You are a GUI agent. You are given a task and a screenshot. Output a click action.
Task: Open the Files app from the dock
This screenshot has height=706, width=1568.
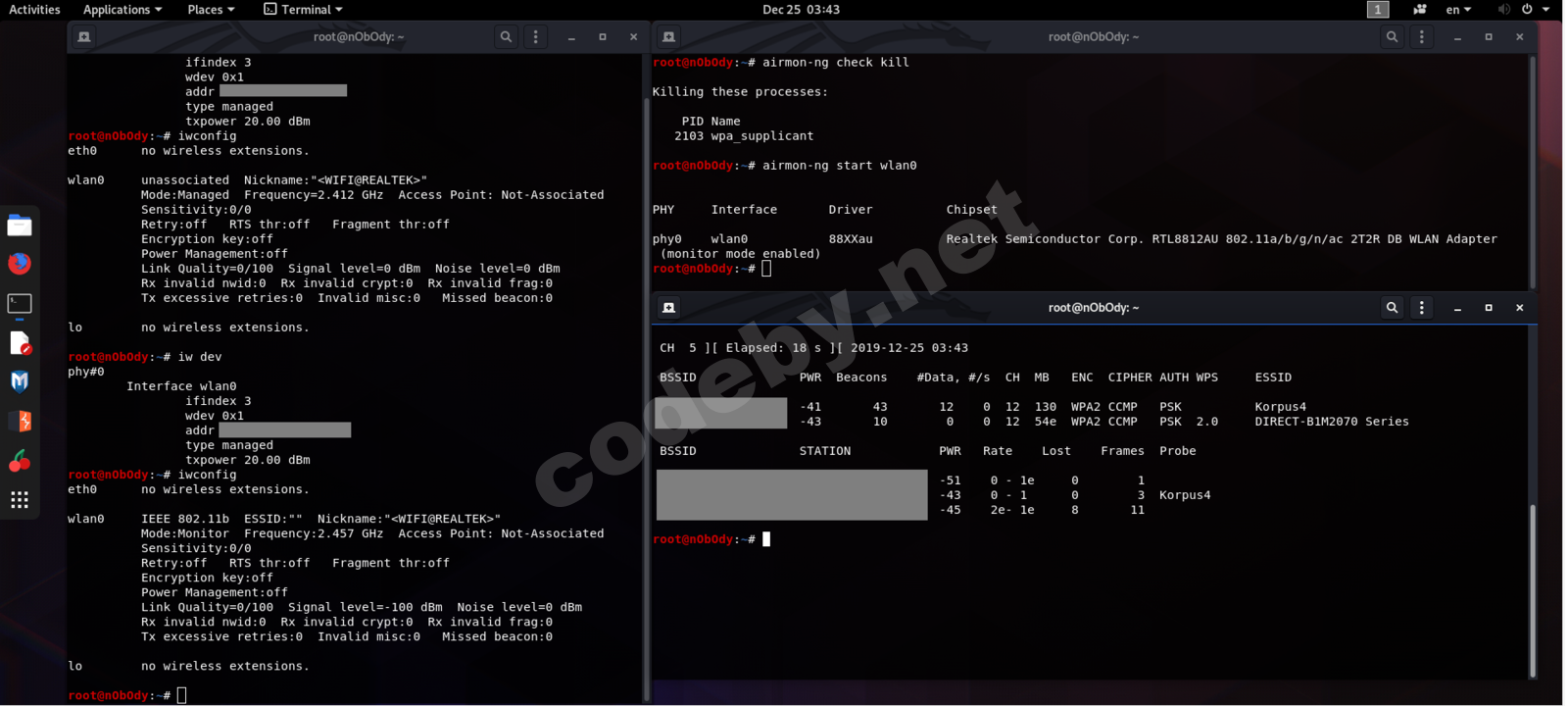coord(20,226)
